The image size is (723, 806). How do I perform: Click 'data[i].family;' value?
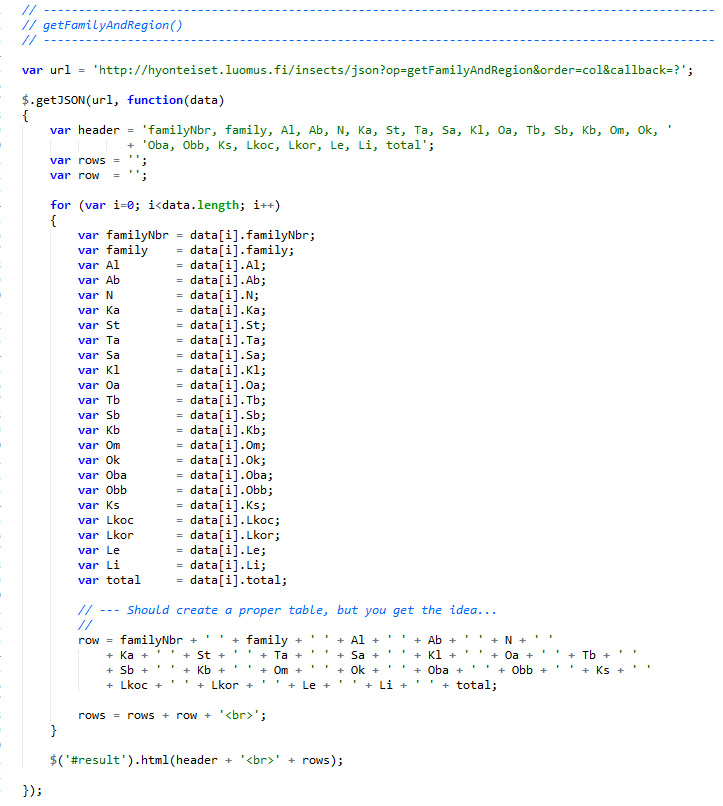point(242,250)
